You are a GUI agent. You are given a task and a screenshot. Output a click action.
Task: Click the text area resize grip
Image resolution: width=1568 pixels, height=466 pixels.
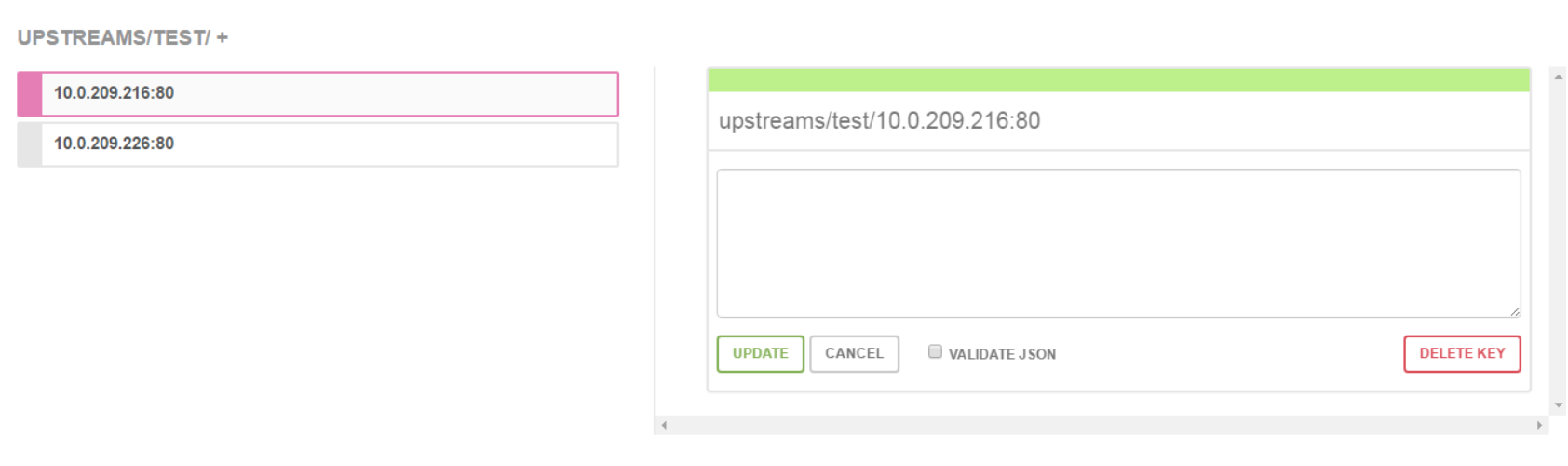click(x=1515, y=311)
